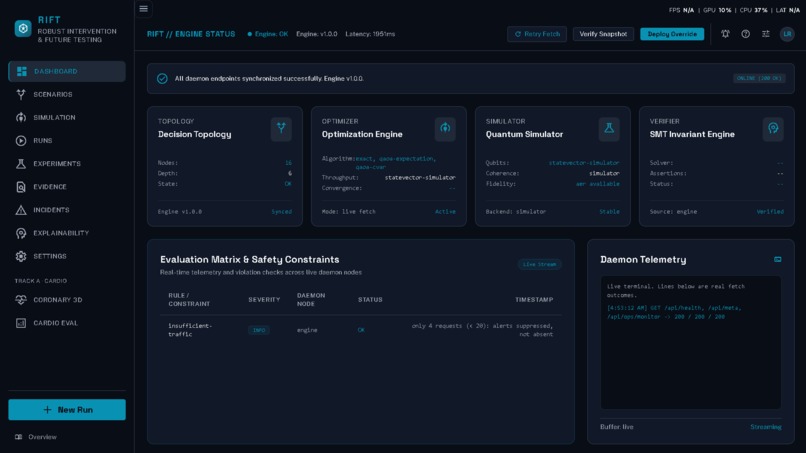The width and height of the screenshot is (806, 453).
Task: Click the Live Stream badge
Action: pyautogui.click(x=539, y=264)
